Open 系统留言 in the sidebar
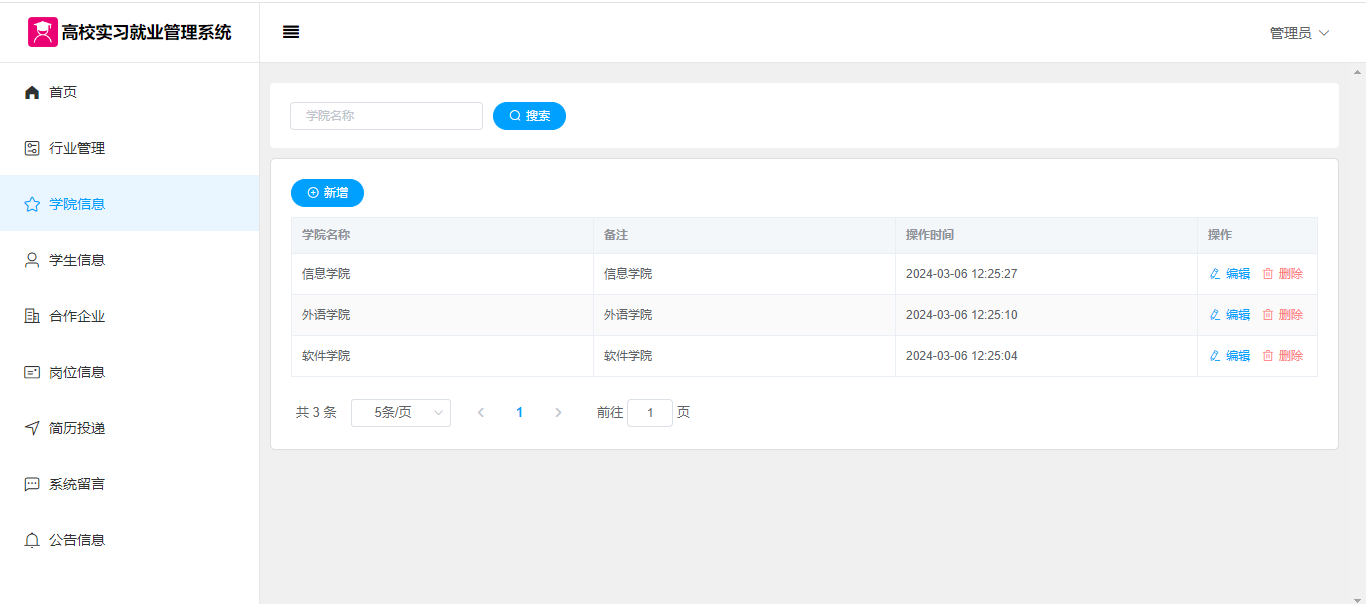 click(x=77, y=484)
